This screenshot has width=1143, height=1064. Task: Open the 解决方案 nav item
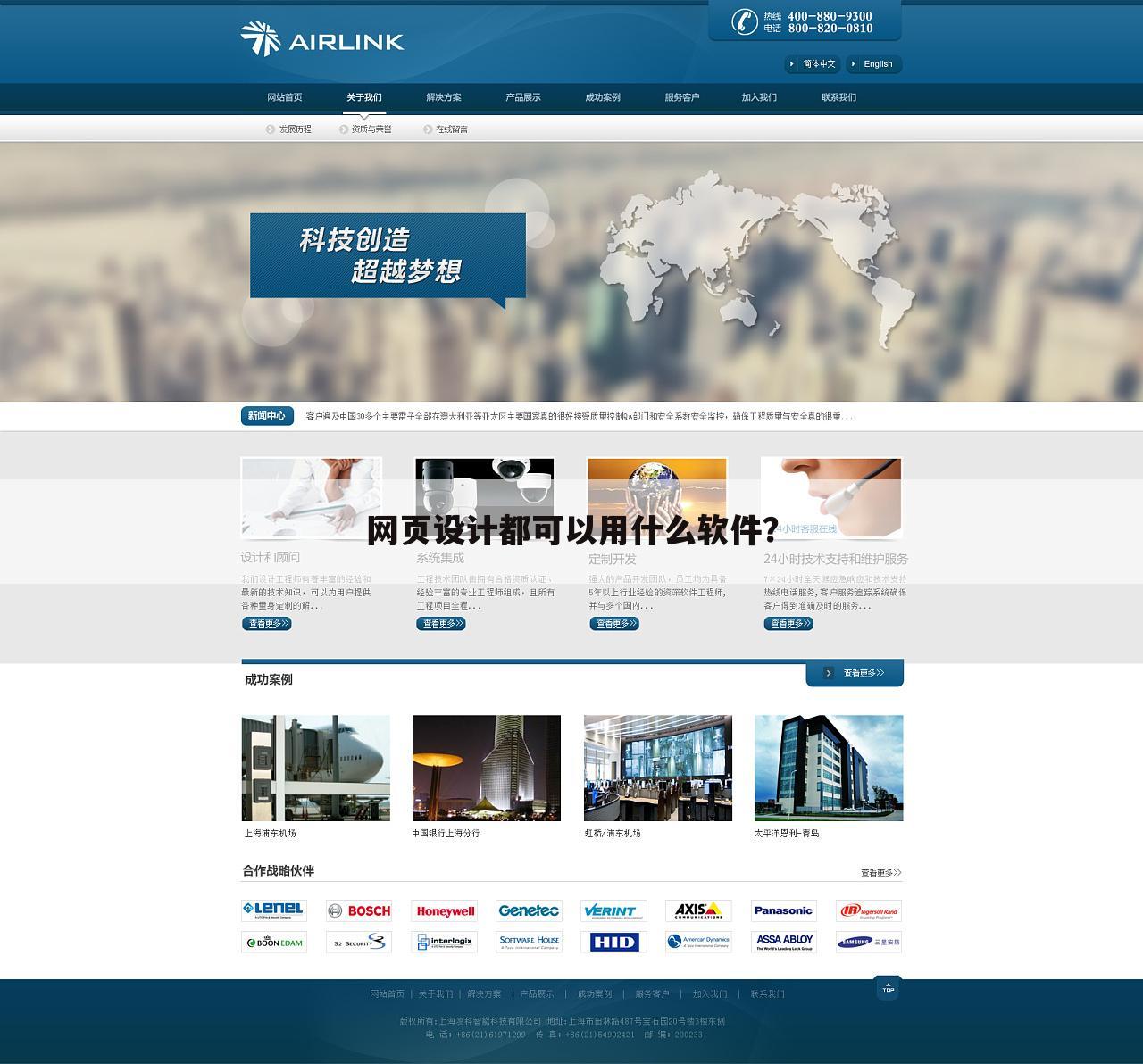point(444,97)
